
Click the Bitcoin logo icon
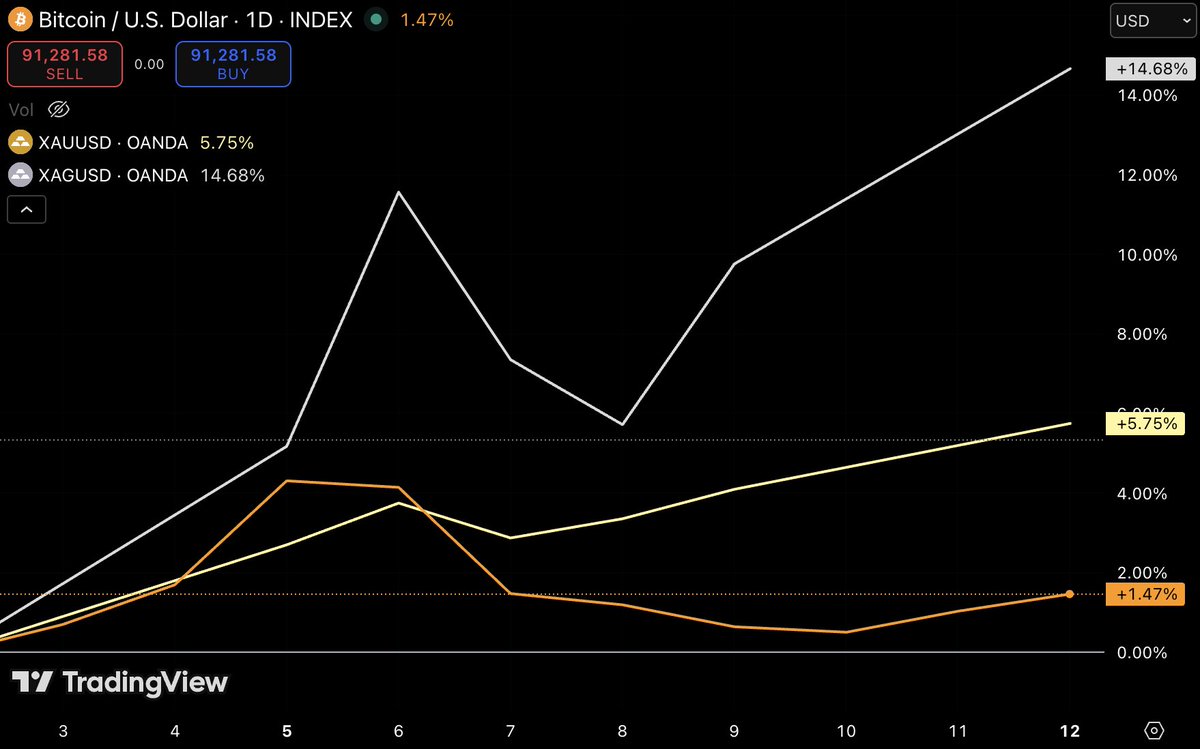(19, 19)
